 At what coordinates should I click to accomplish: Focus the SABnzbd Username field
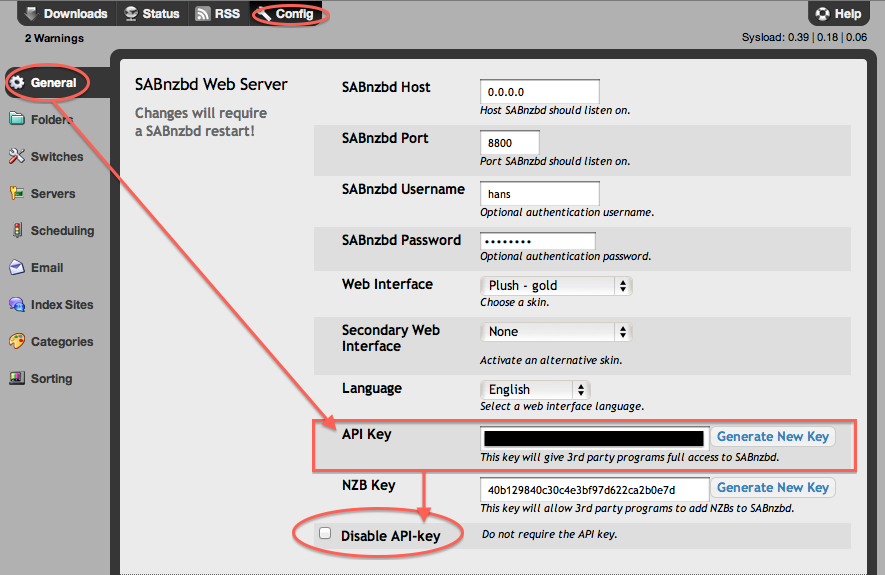click(540, 194)
